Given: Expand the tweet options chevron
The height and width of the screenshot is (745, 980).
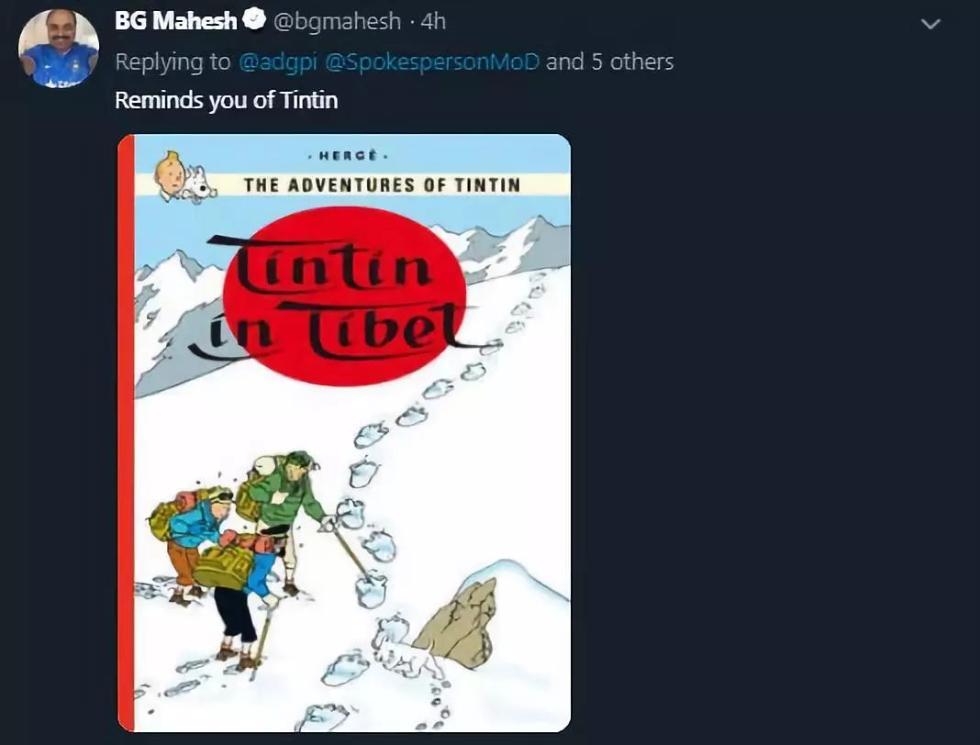Looking at the screenshot, I should [930, 23].
